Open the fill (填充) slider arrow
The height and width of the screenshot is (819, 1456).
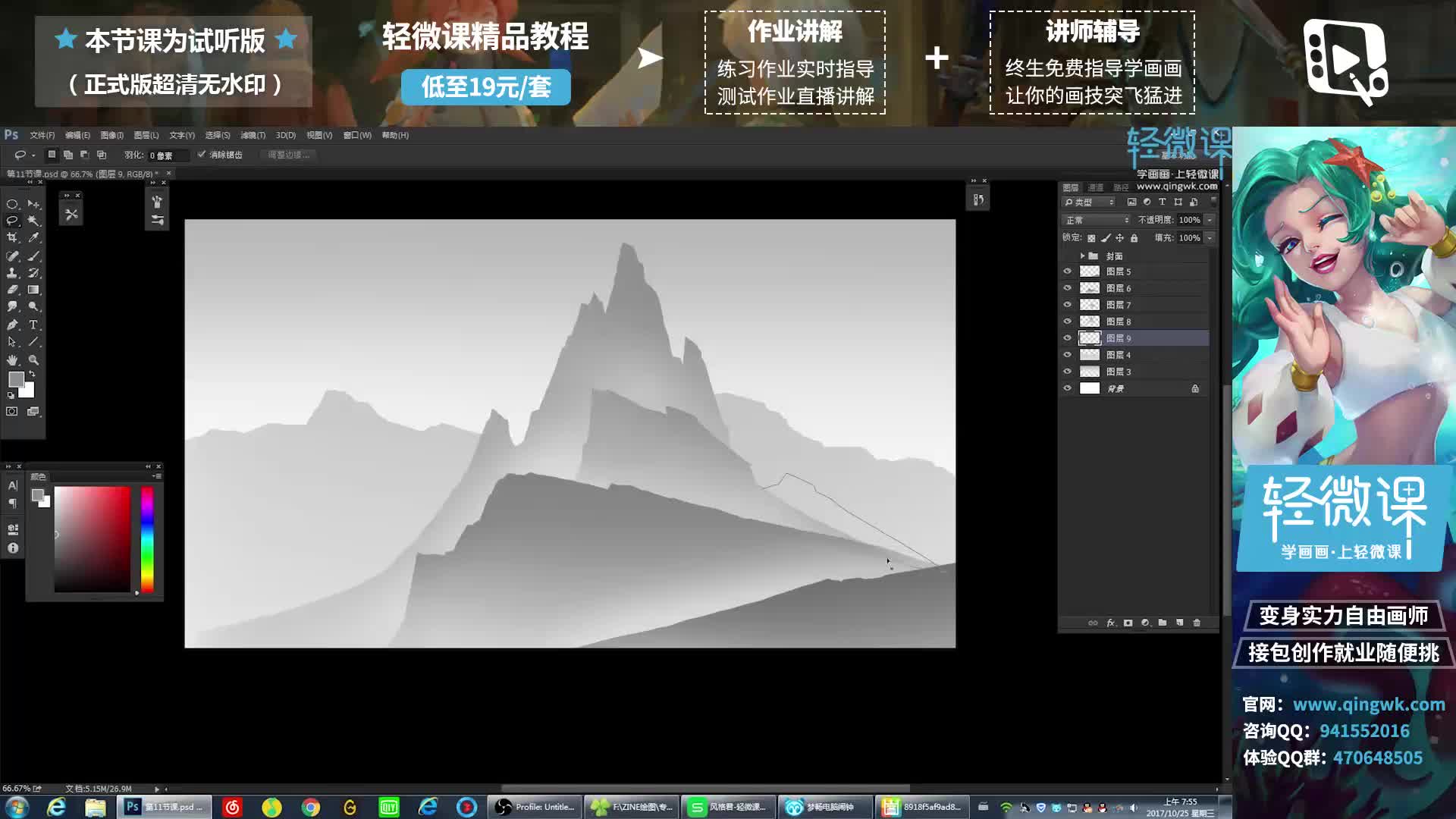pyautogui.click(x=1210, y=238)
